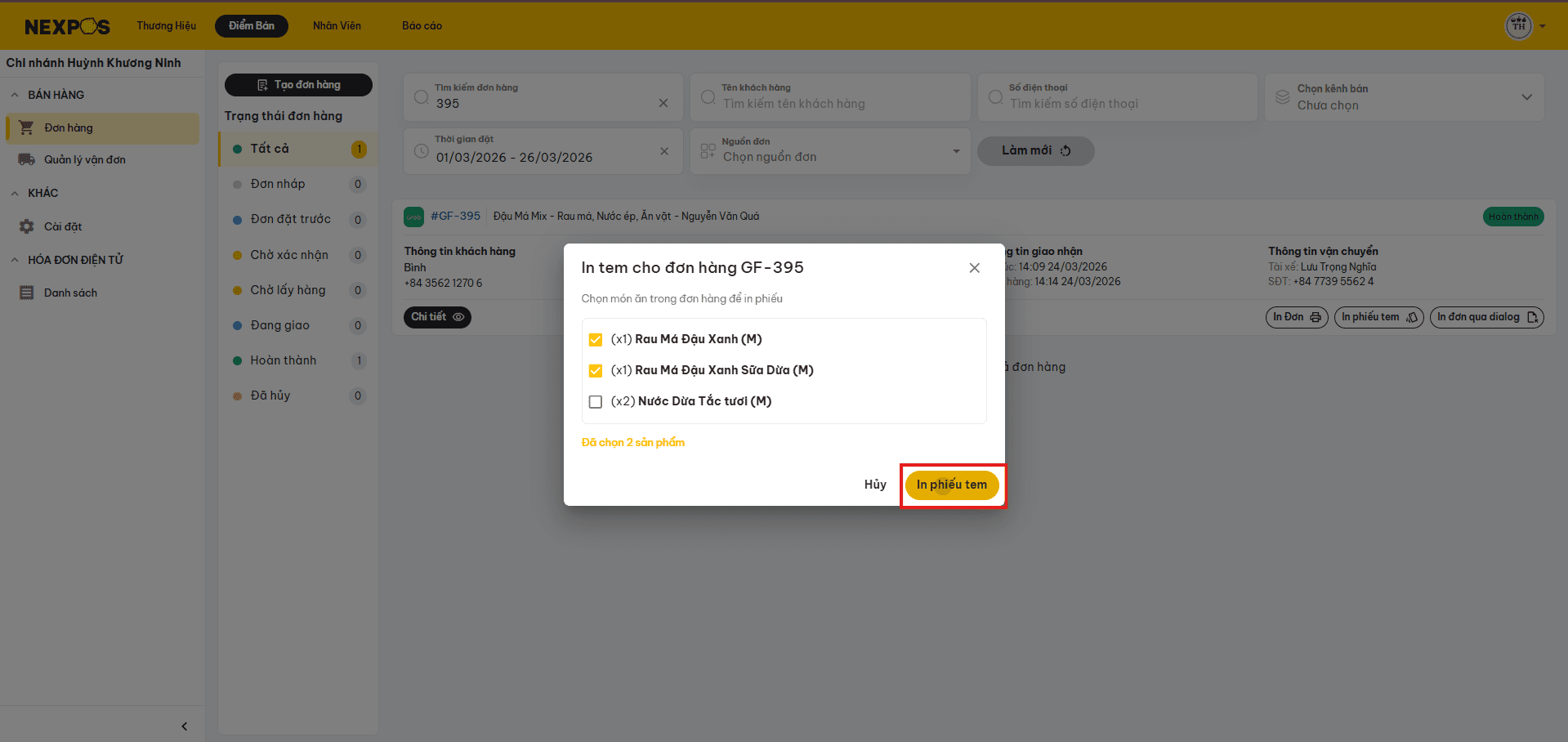Close the In tem dialog with X
This screenshot has height=742, width=1568.
pyautogui.click(x=974, y=268)
